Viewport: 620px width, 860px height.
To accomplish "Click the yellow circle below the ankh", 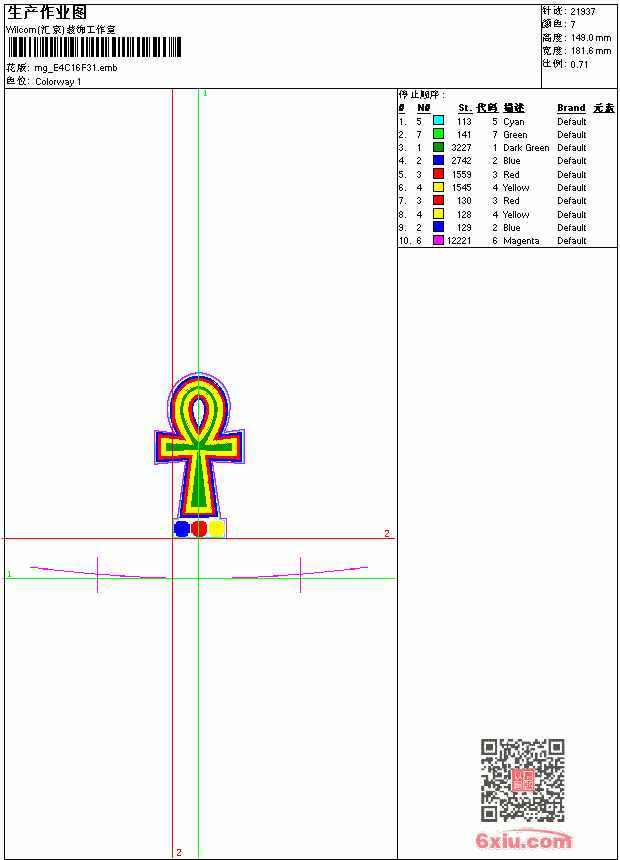I will click(216, 529).
